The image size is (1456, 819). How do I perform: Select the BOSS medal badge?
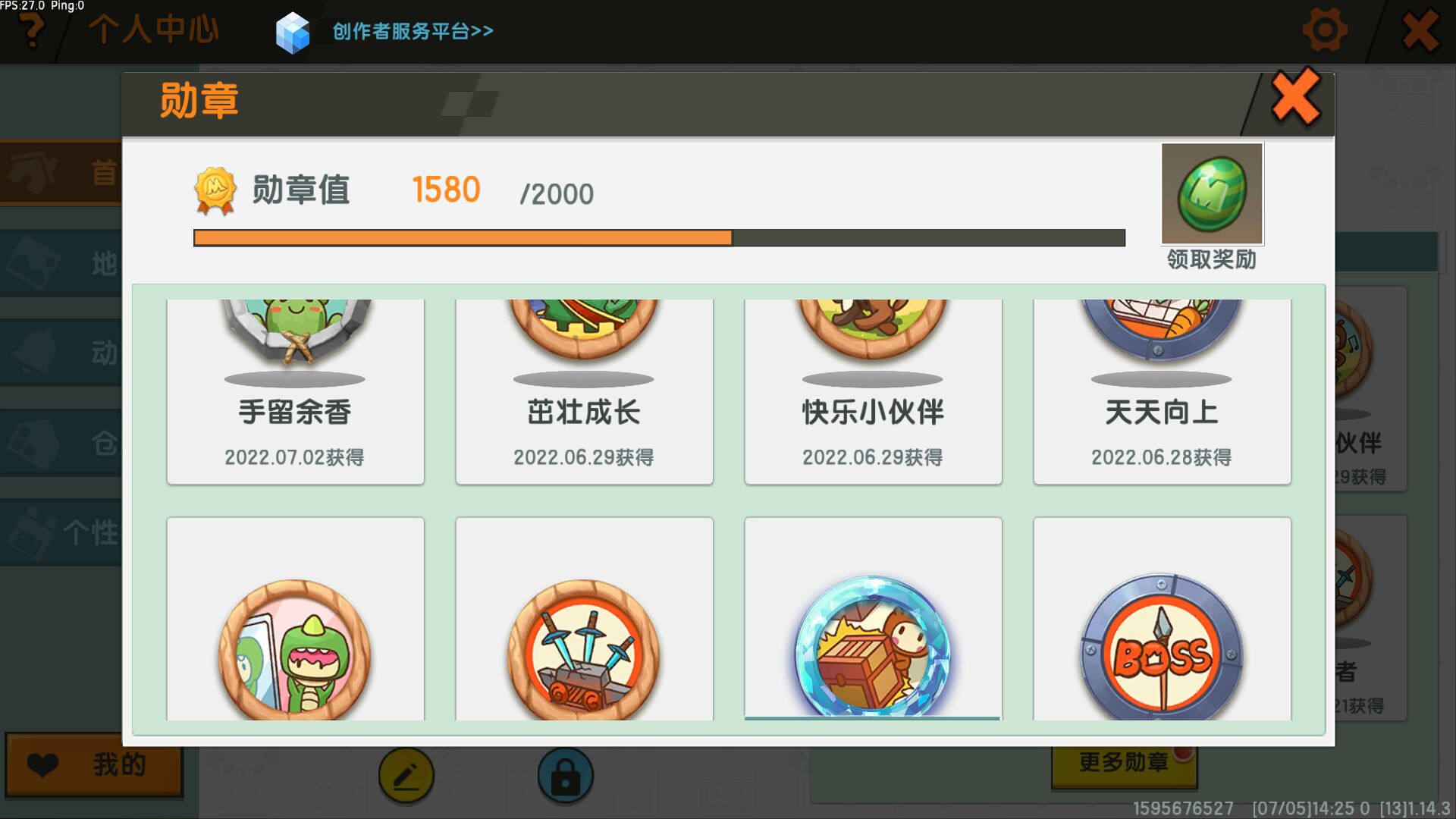point(1162,648)
